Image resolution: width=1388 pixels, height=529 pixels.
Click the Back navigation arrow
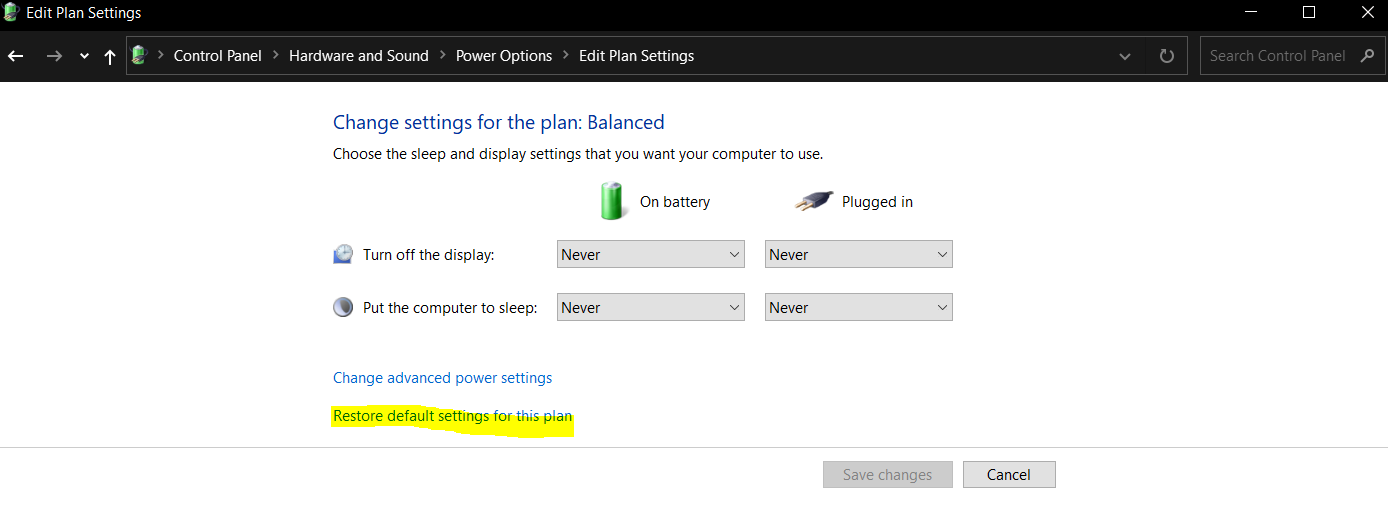pos(16,56)
